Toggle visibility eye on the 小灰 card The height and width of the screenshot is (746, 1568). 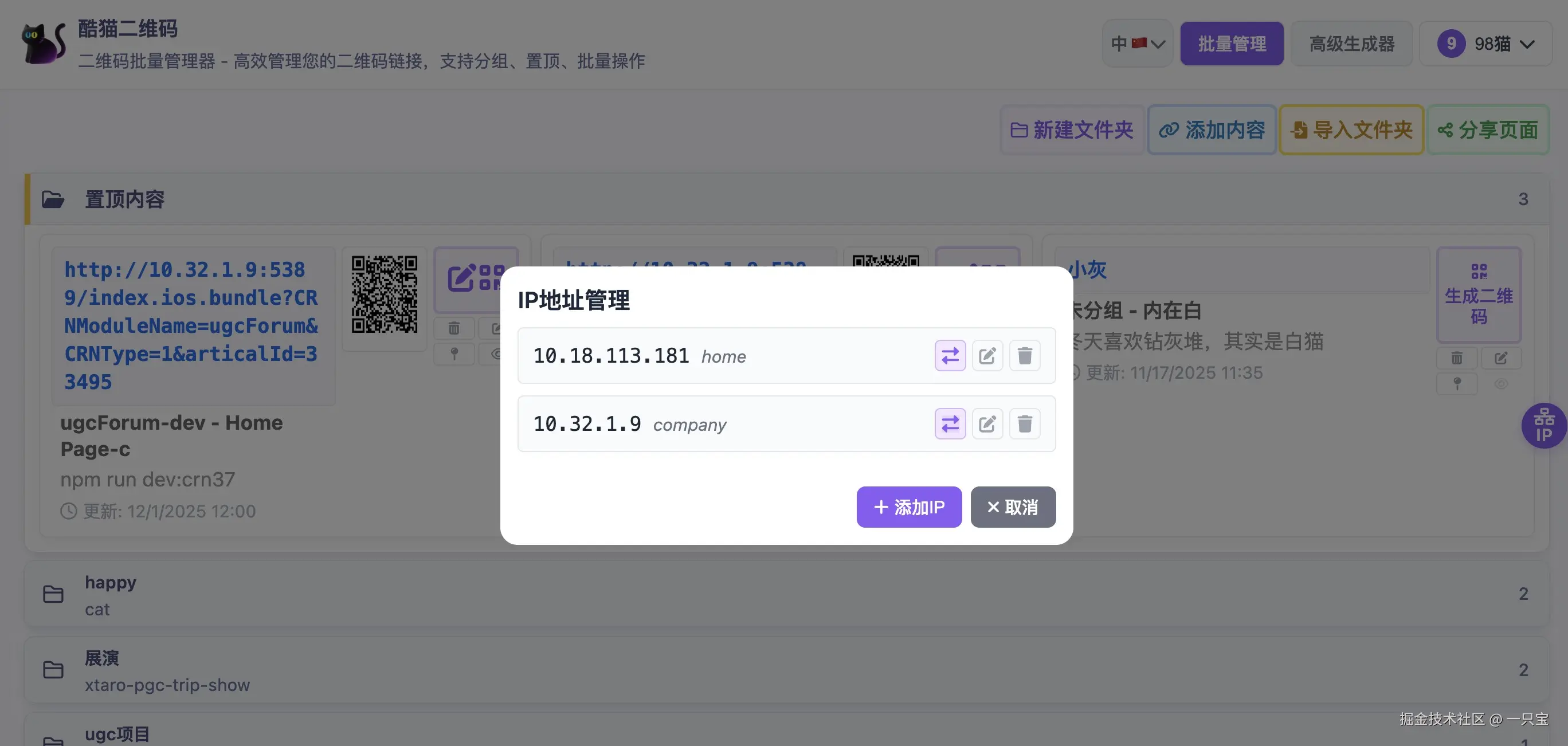click(x=1500, y=383)
